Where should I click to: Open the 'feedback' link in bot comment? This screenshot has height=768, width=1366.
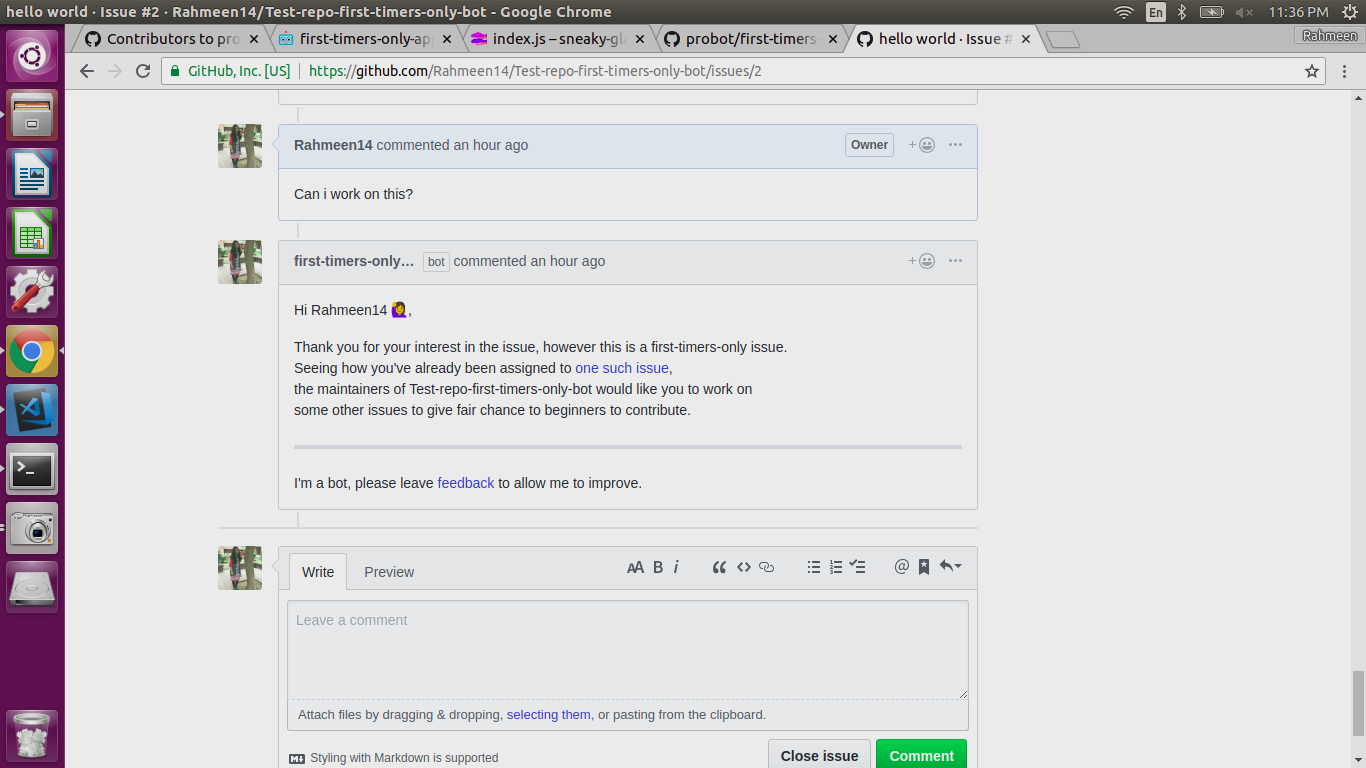point(466,483)
